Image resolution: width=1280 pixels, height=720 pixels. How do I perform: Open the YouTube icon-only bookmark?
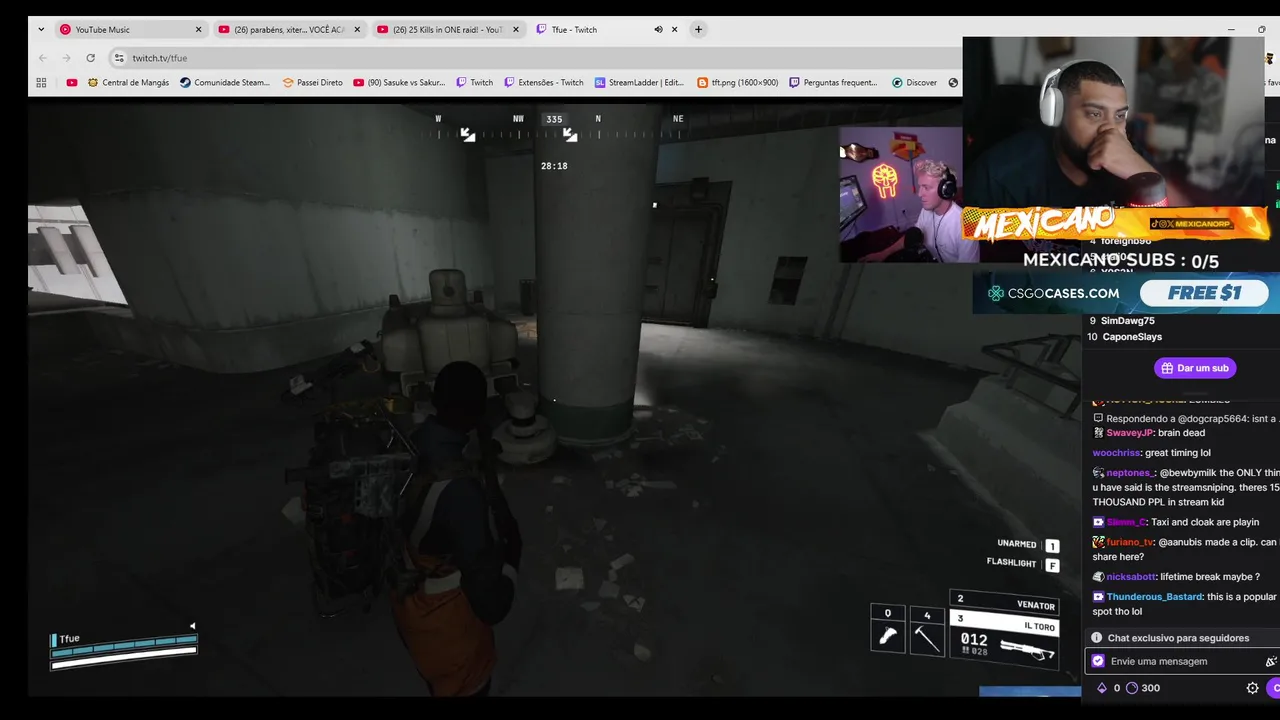[x=71, y=83]
